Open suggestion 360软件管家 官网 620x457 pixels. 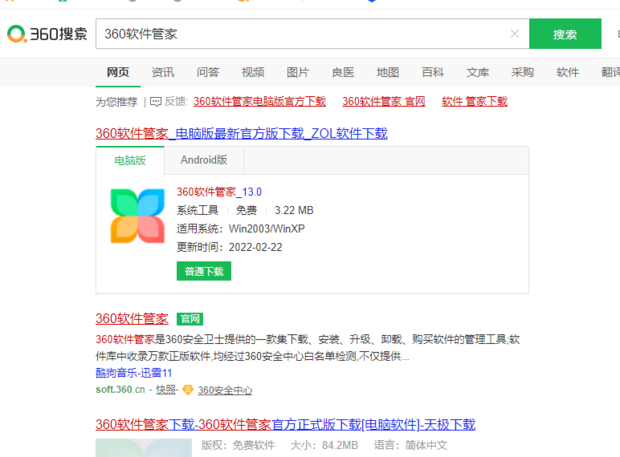384,102
